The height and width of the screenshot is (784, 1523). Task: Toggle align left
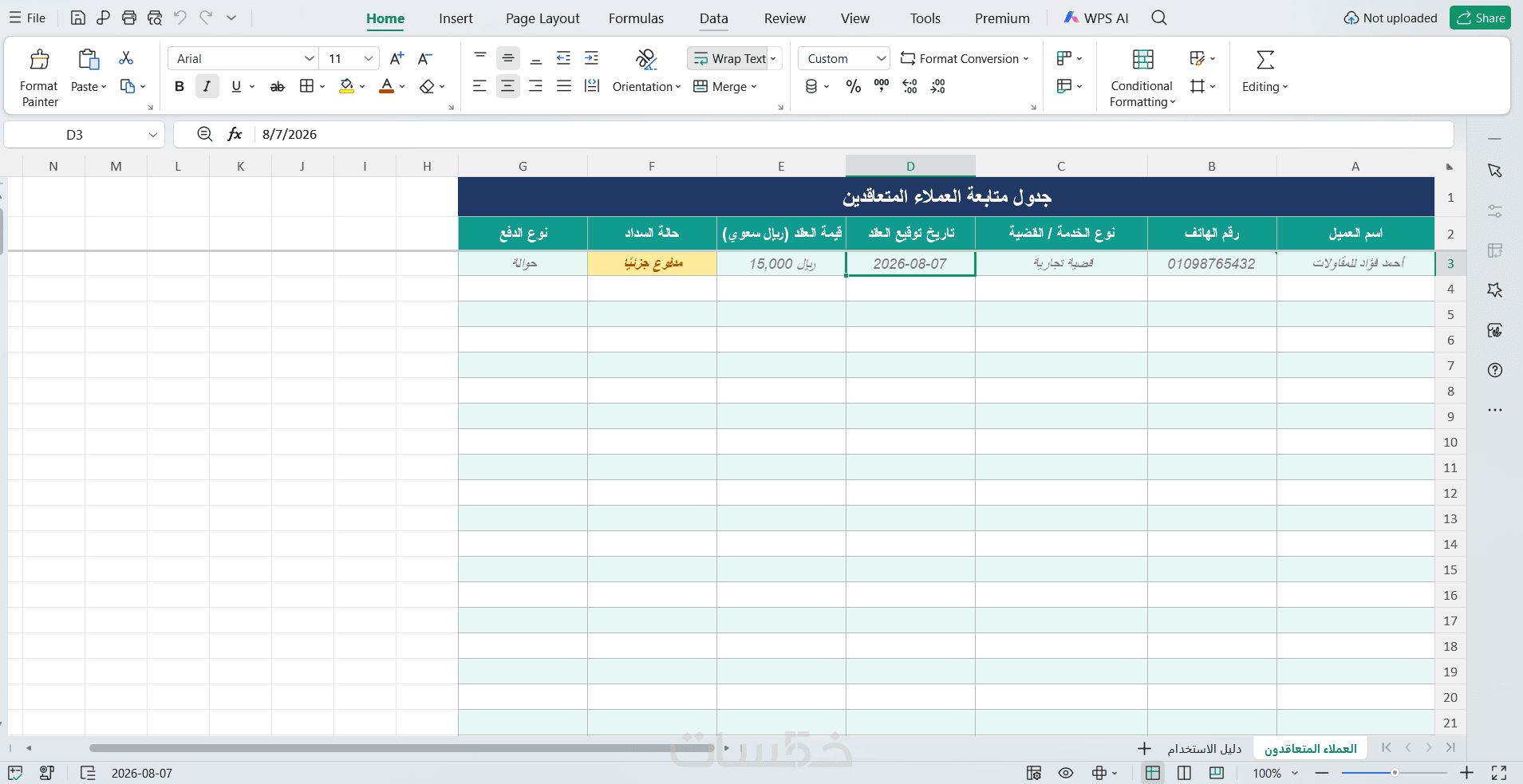[x=479, y=86]
